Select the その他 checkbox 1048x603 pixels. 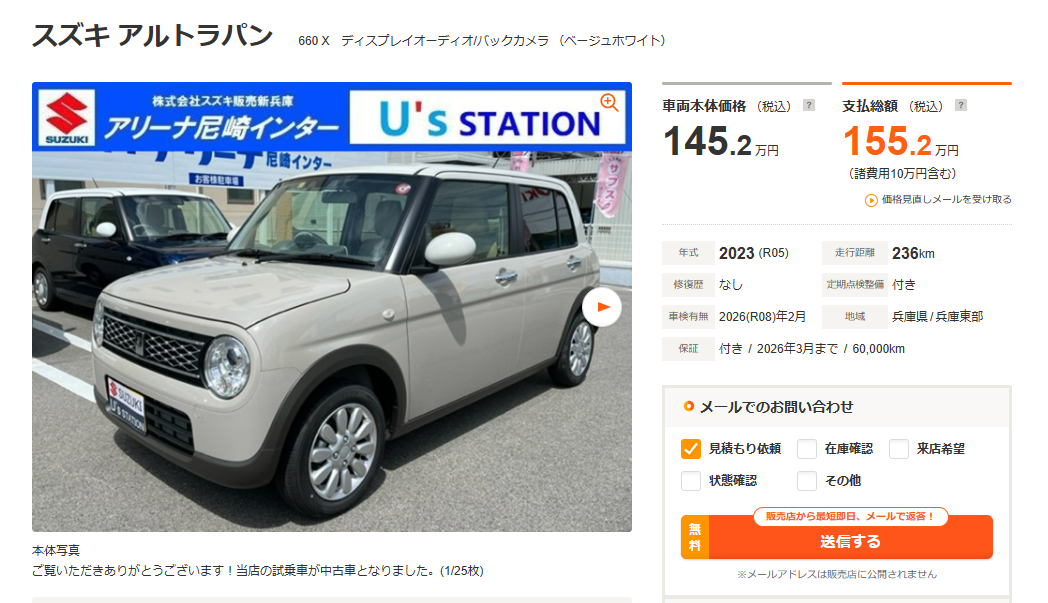(x=807, y=481)
